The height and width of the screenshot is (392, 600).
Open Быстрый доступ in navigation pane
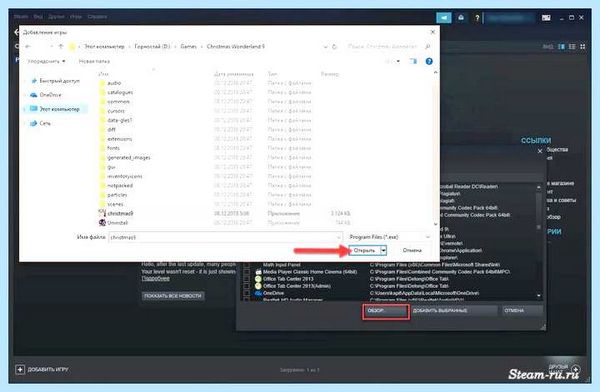(55, 81)
